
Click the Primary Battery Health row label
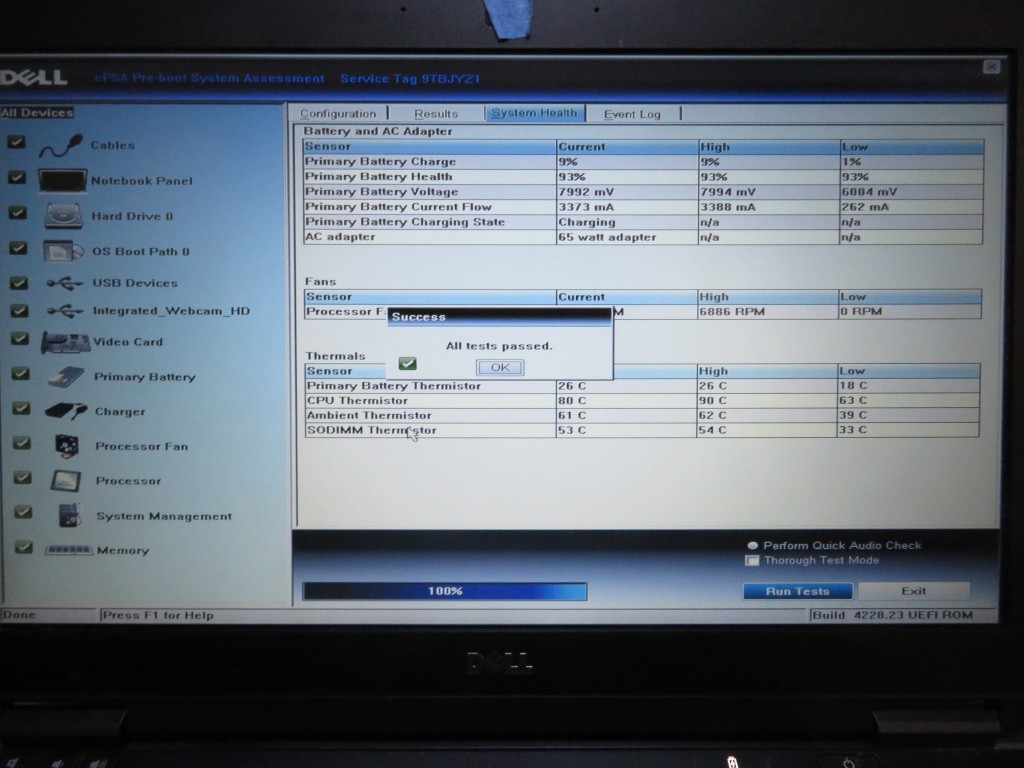click(378, 176)
